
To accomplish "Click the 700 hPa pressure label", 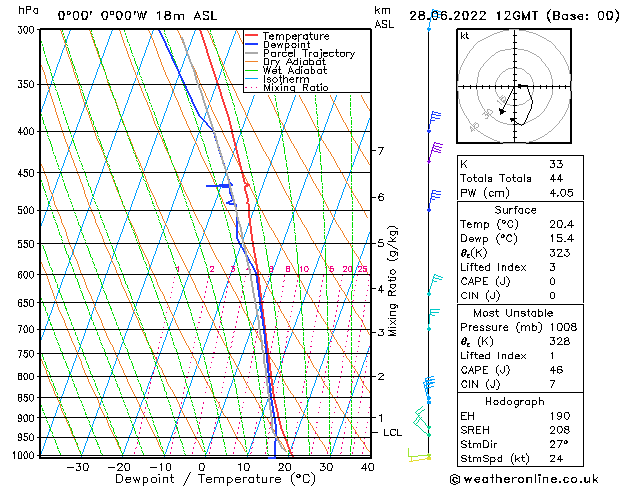I will [x=28, y=330].
